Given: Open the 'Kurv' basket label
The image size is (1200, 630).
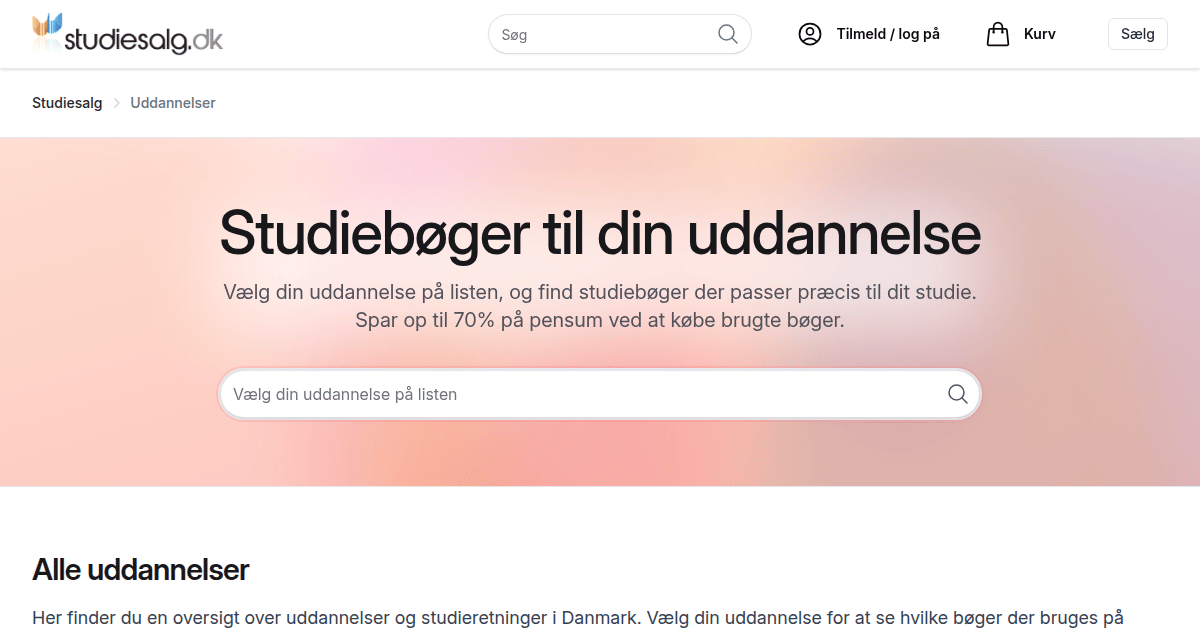Looking at the screenshot, I should tap(1039, 34).
